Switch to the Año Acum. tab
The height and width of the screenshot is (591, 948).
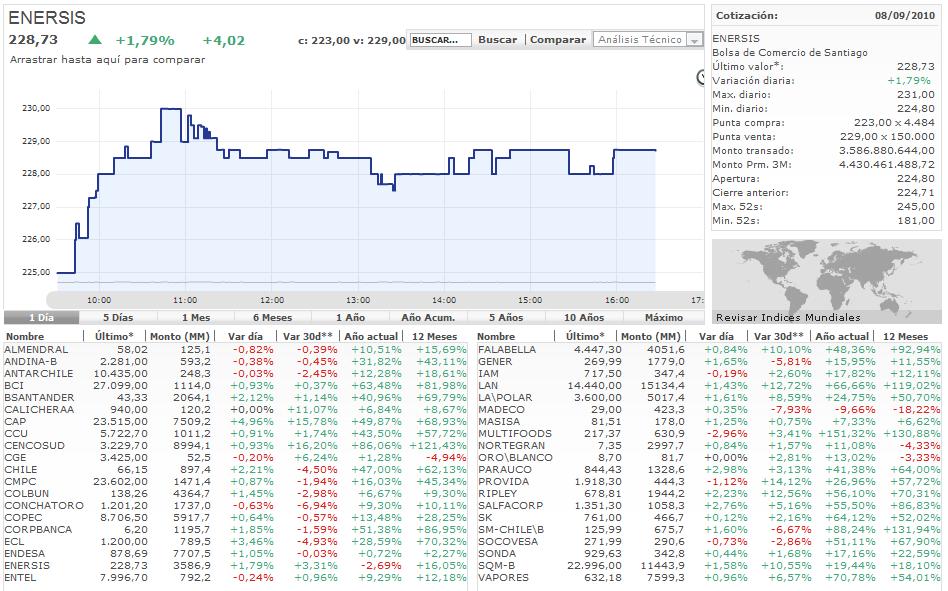[428, 317]
